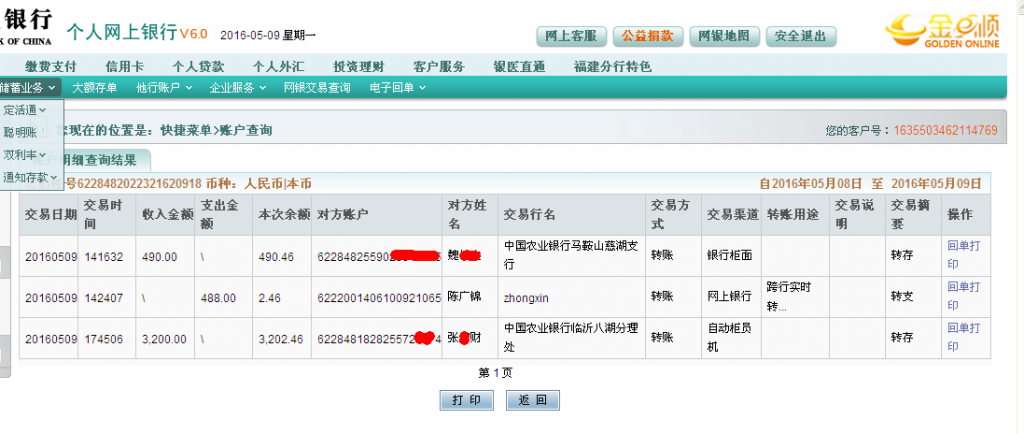1024x434 pixels.
Task: Click 回单打印 for the 142407 transaction
Action: click(x=963, y=296)
